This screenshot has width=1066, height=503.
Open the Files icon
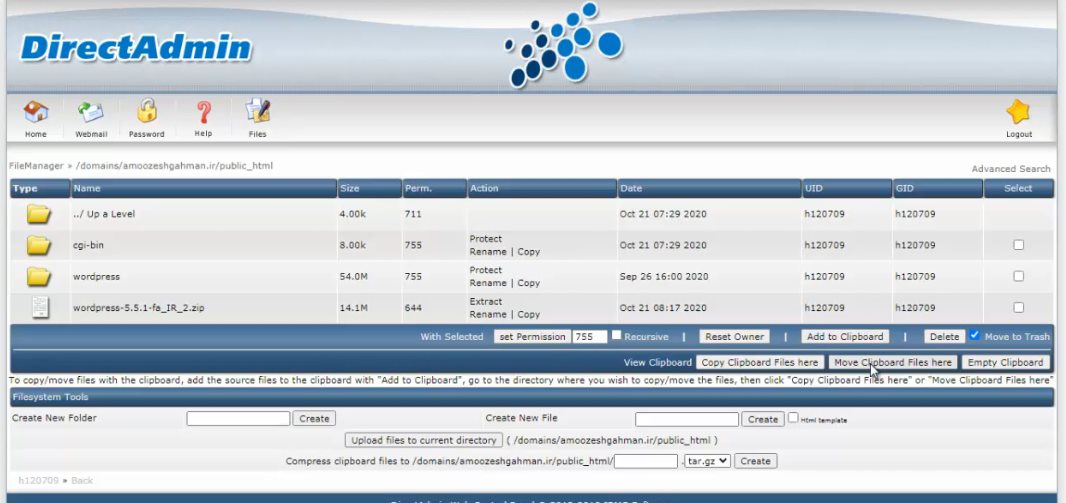tap(257, 112)
